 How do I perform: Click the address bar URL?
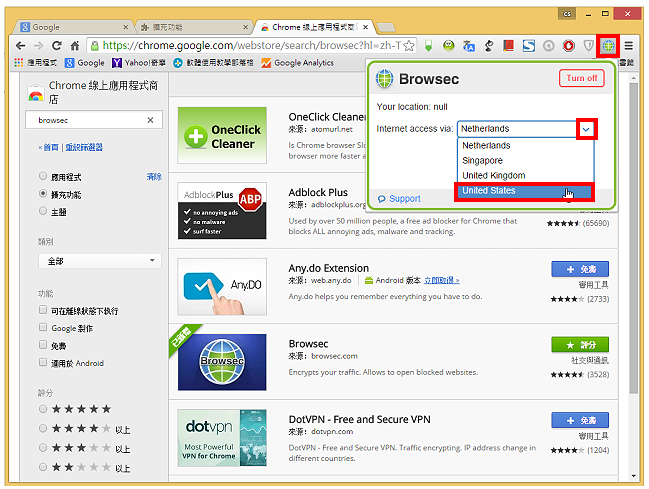tap(252, 46)
